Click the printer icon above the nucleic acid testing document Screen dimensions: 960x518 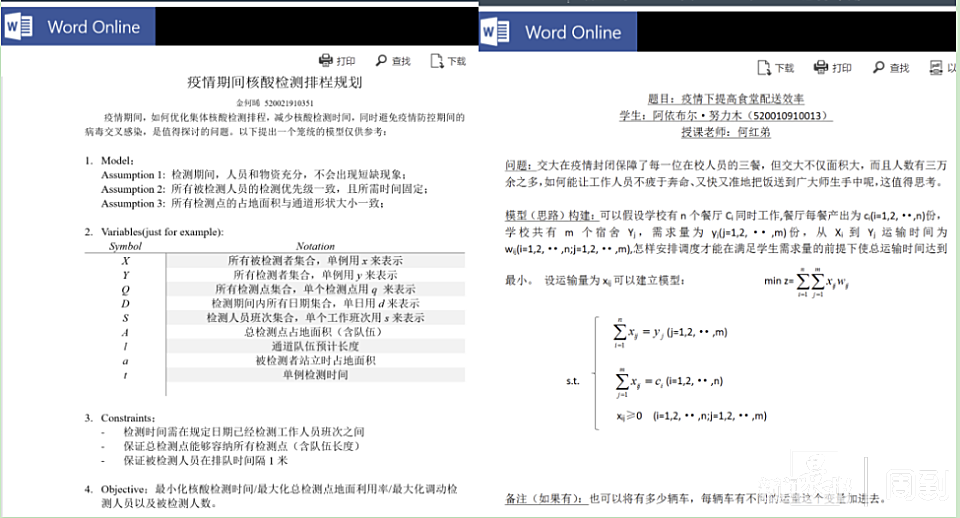325,61
